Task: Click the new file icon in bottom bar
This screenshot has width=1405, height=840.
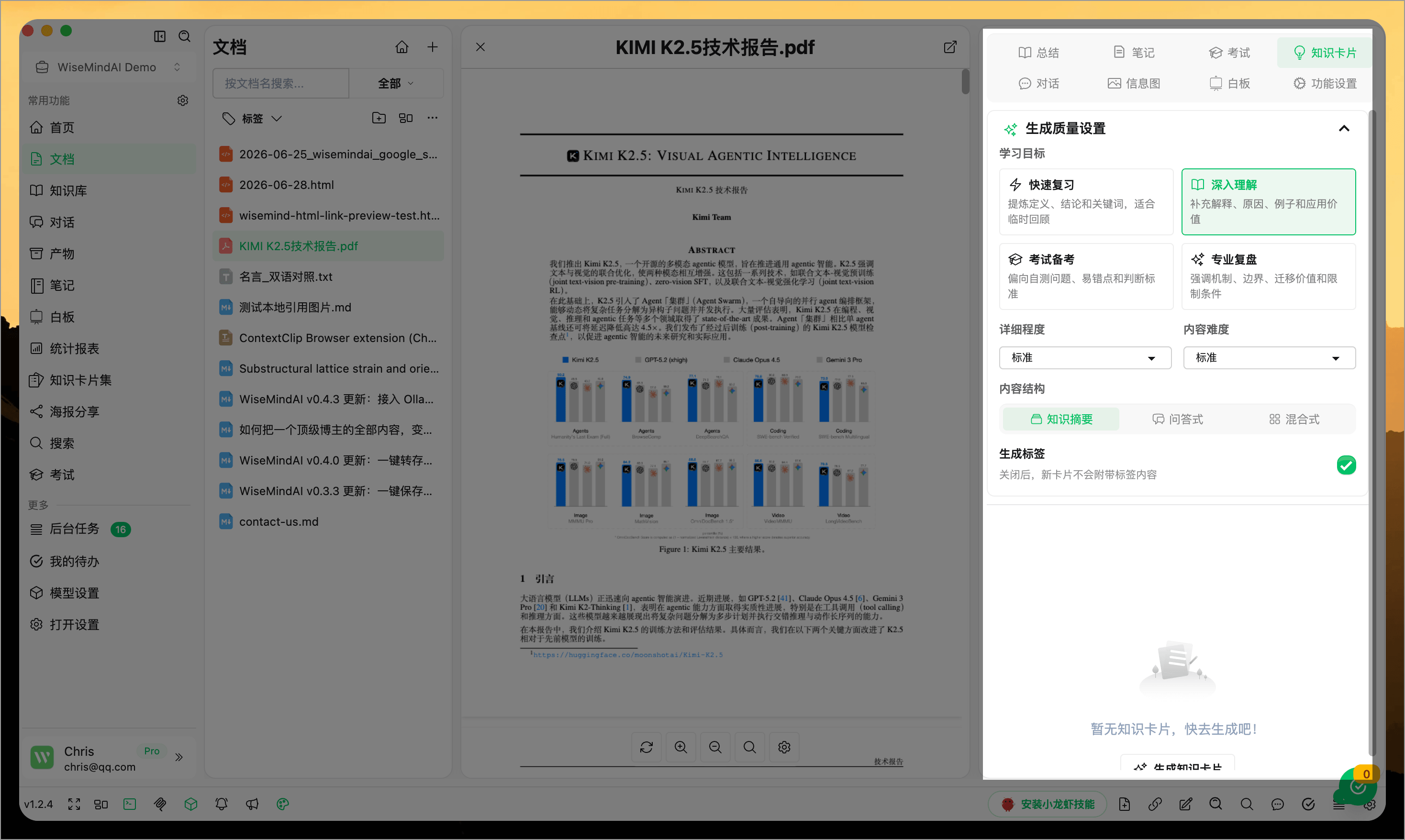Action: (x=1124, y=804)
